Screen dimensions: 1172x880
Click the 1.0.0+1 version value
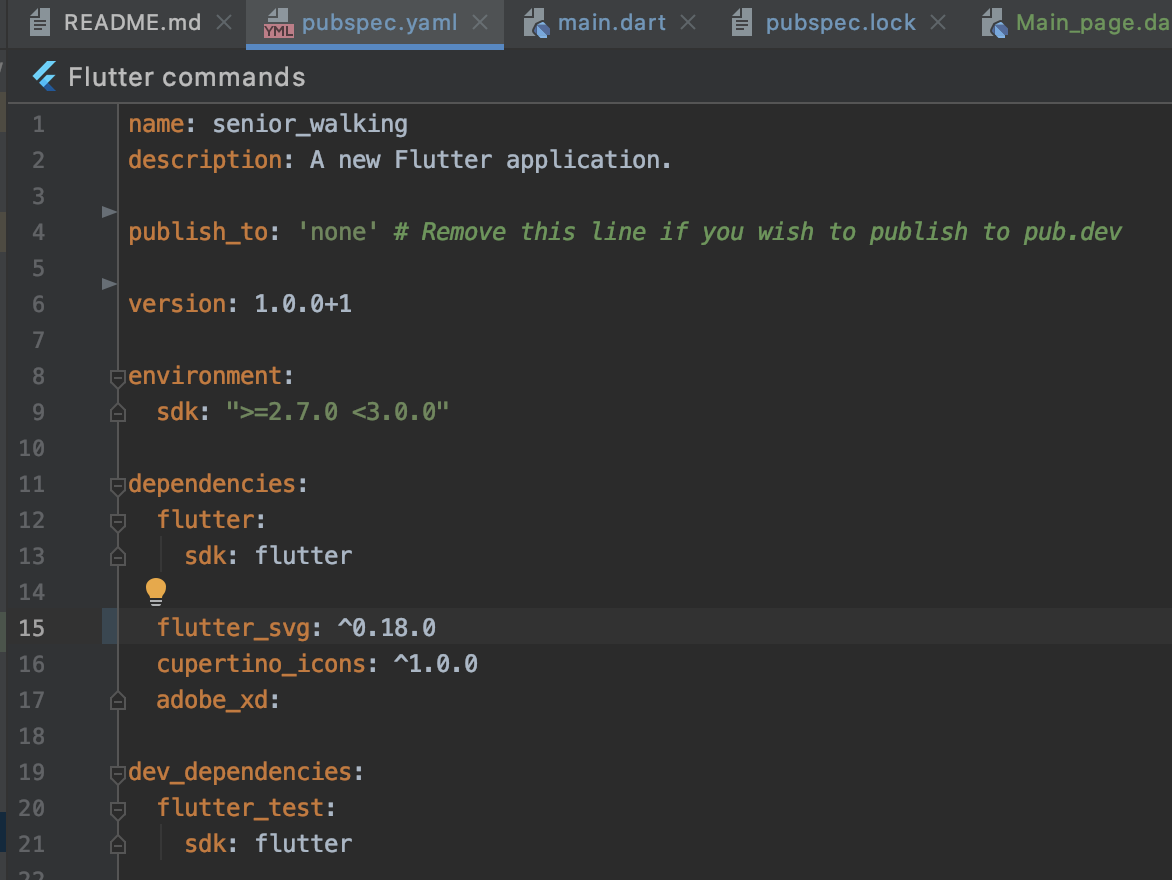click(303, 304)
